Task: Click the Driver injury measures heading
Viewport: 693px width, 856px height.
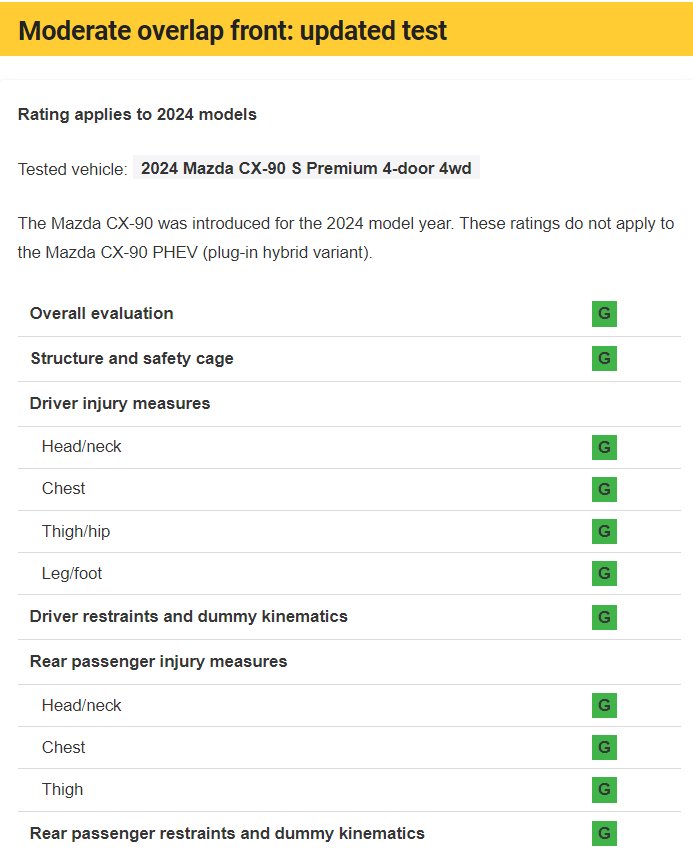Action: (x=120, y=404)
